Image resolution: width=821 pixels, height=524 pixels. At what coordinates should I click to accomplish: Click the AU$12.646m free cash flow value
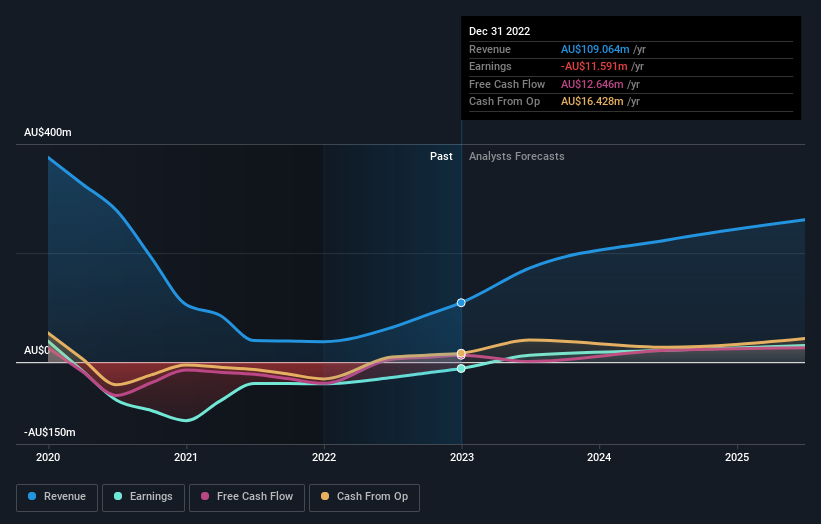pos(592,84)
